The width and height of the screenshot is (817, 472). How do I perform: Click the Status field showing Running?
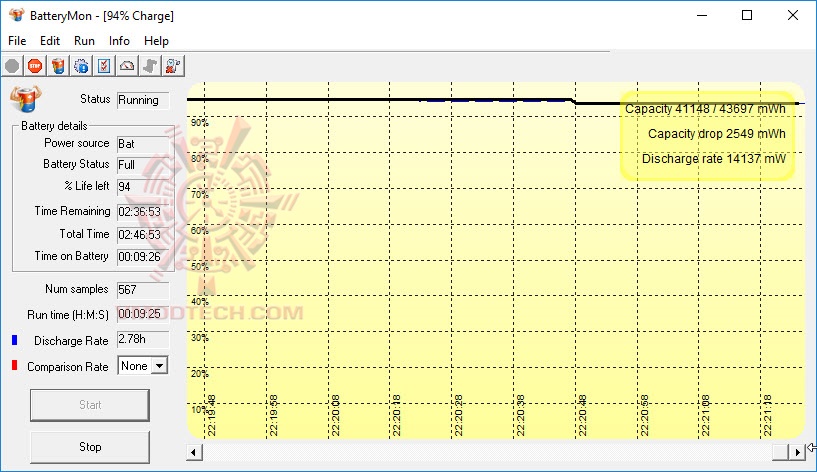pos(143,100)
